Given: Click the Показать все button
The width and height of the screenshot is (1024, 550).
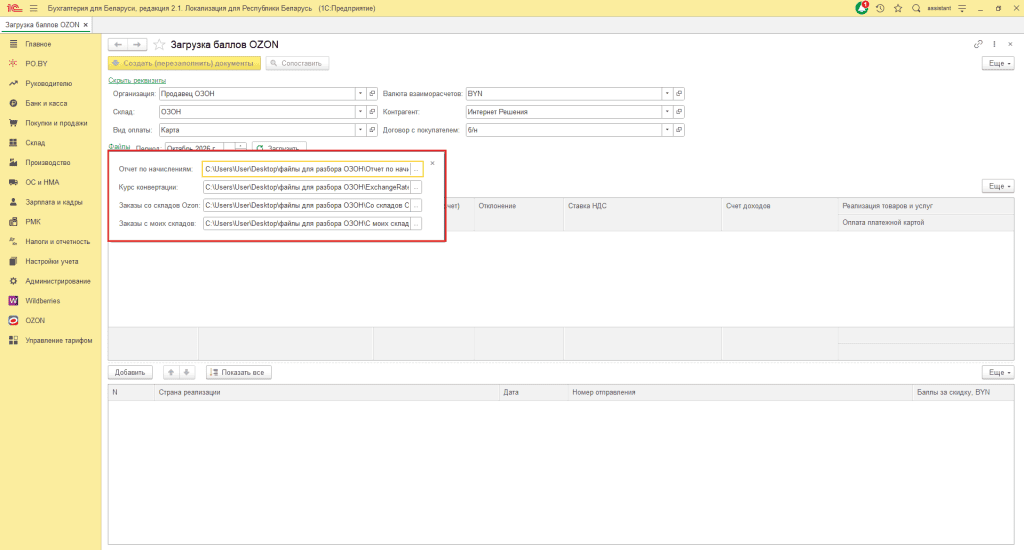Looking at the screenshot, I should pyautogui.click(x=238, y=372).
